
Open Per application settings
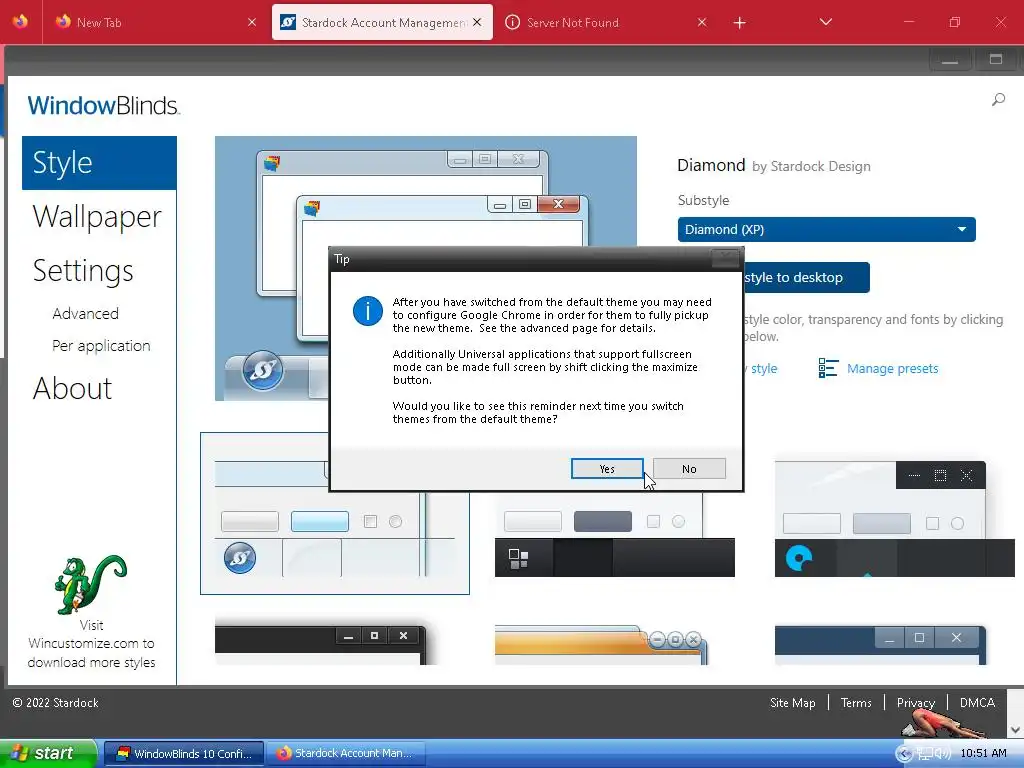[101, 345]
